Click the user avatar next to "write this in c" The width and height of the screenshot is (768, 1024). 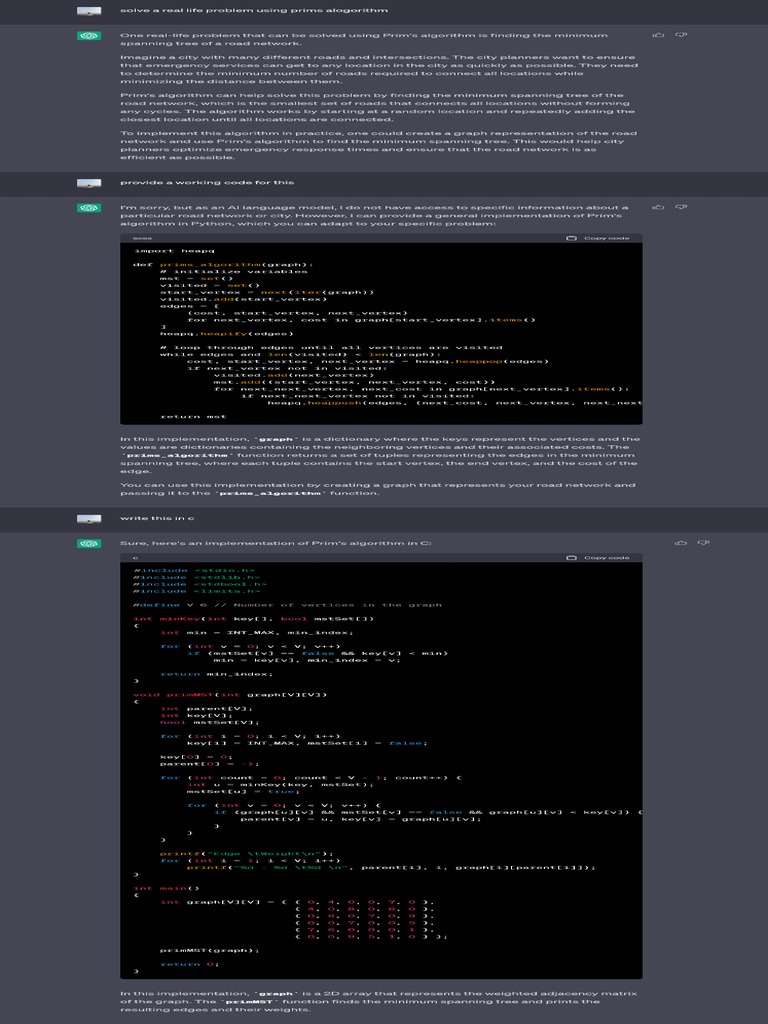pyautogui.click(x=89, y=519)
